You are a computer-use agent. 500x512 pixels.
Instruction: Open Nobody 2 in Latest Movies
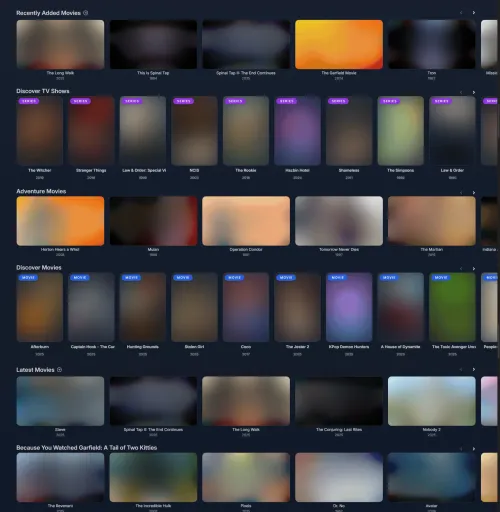coord(432,401)
